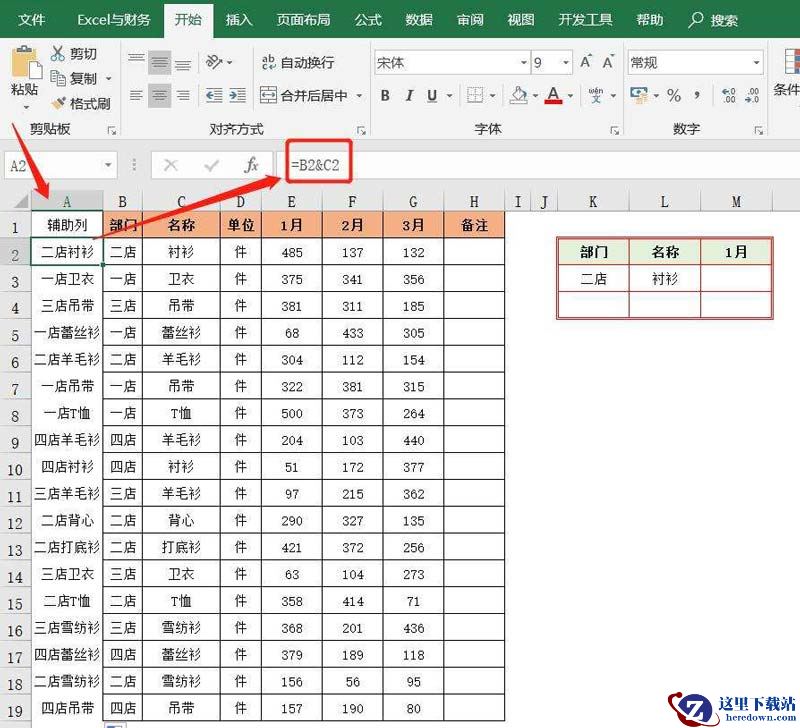The image size is (800, 728).
Task: Open borders dropdown arrow
Action: tap(493, 95)
